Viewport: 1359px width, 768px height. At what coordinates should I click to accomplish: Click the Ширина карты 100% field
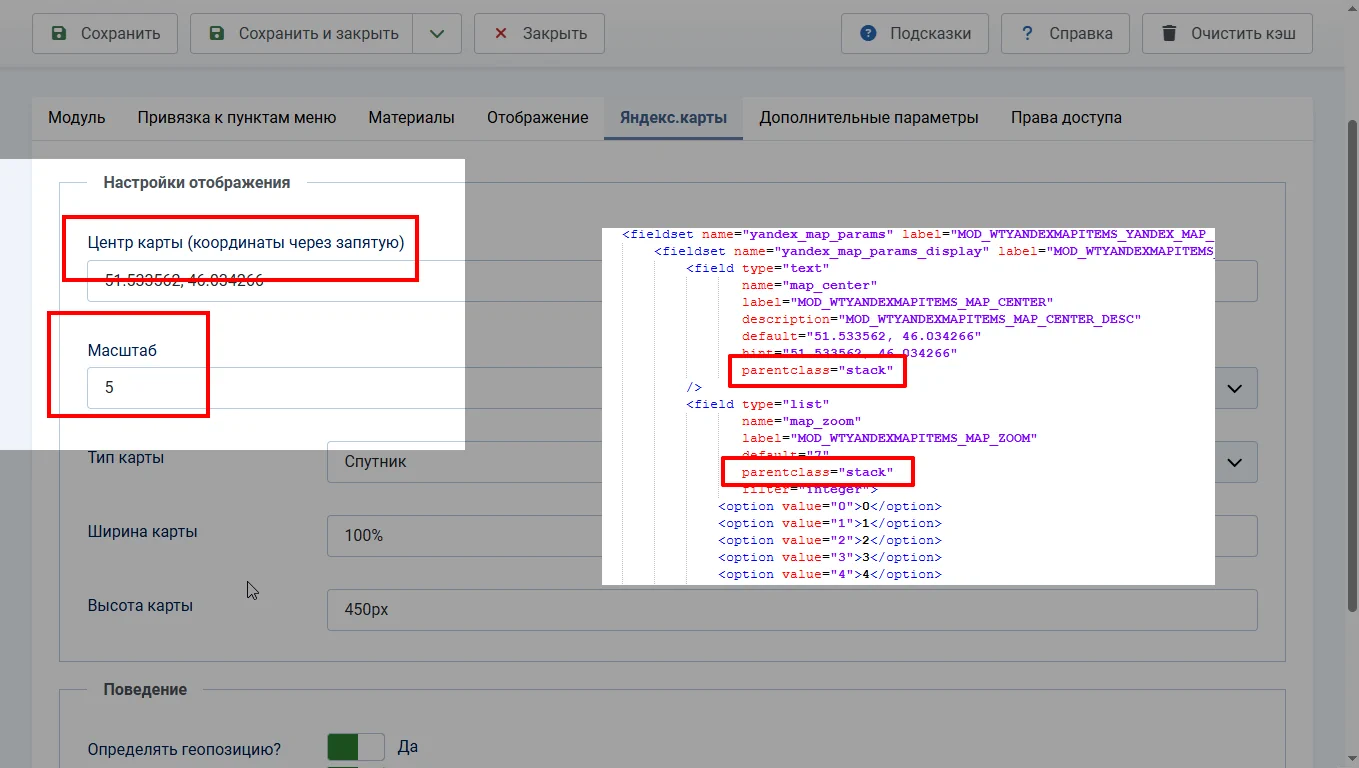pos(792,536)
